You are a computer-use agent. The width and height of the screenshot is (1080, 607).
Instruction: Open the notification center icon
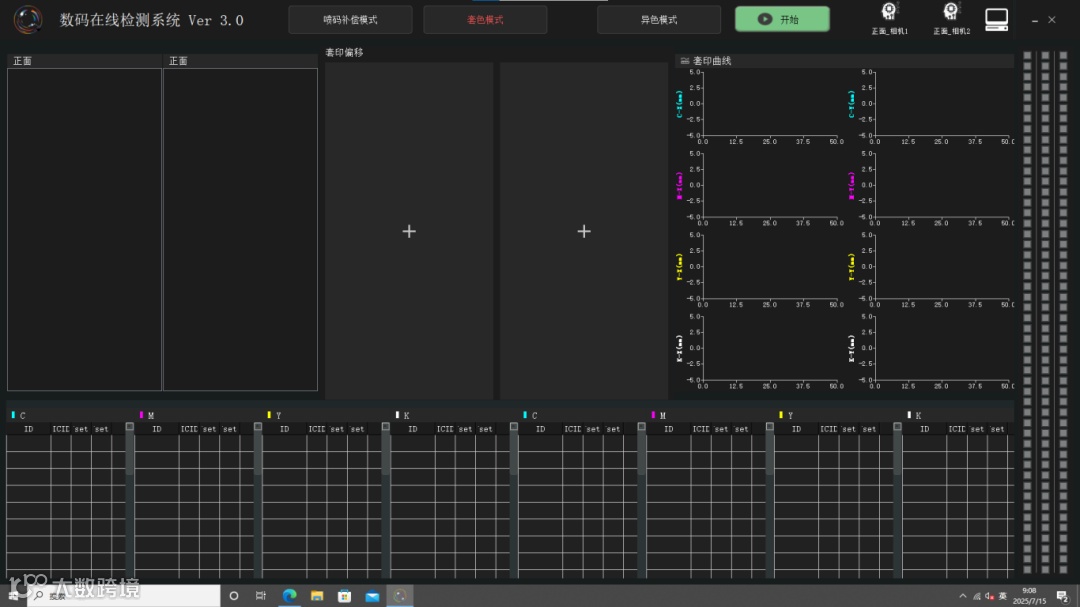(x=1062, y=596)
